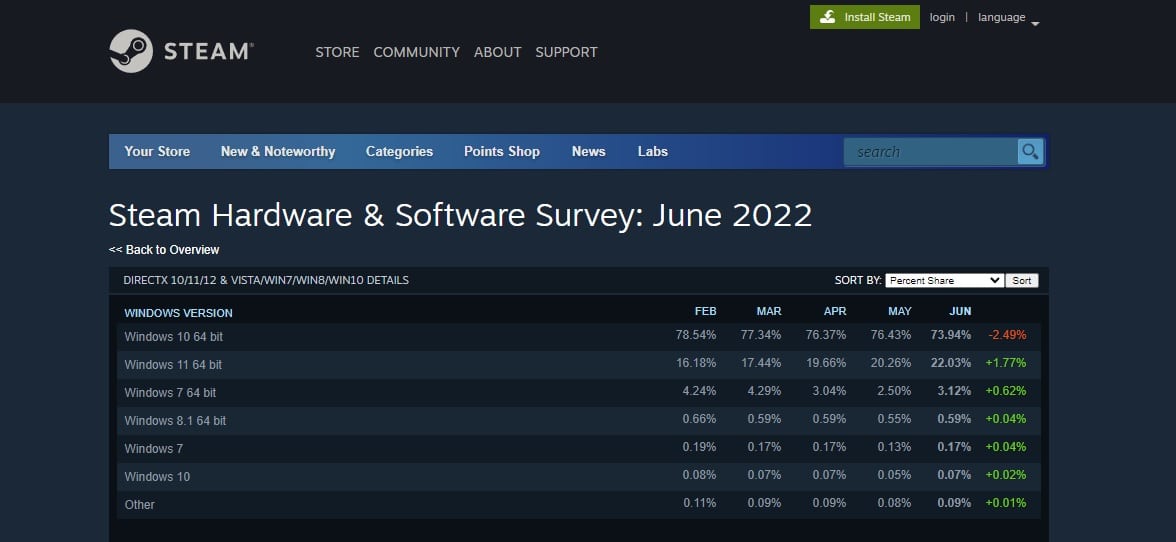Screen dimensions: 1176x542
Task: Open the Points Shop tab
Action: point(502,151)
